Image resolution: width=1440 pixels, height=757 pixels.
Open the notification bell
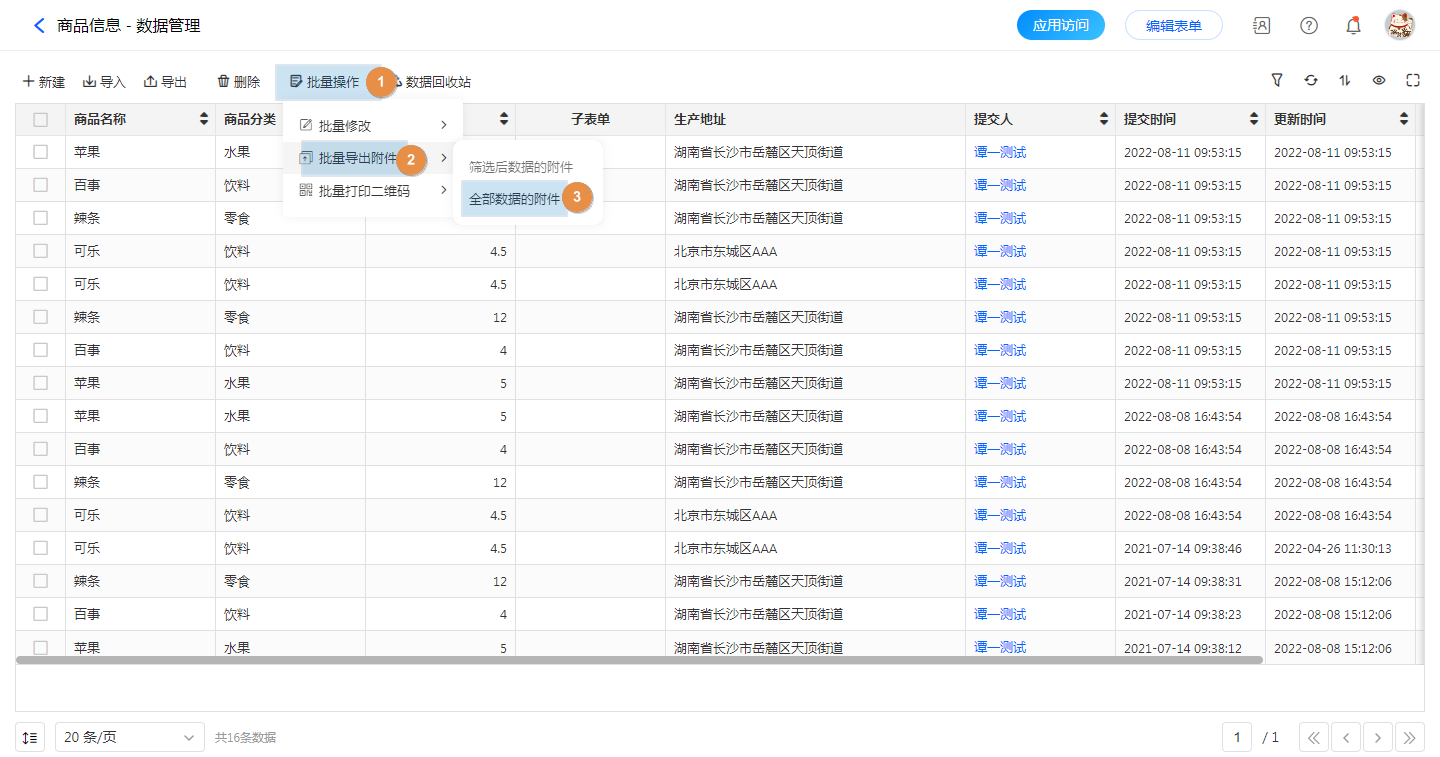(1353, 26)
